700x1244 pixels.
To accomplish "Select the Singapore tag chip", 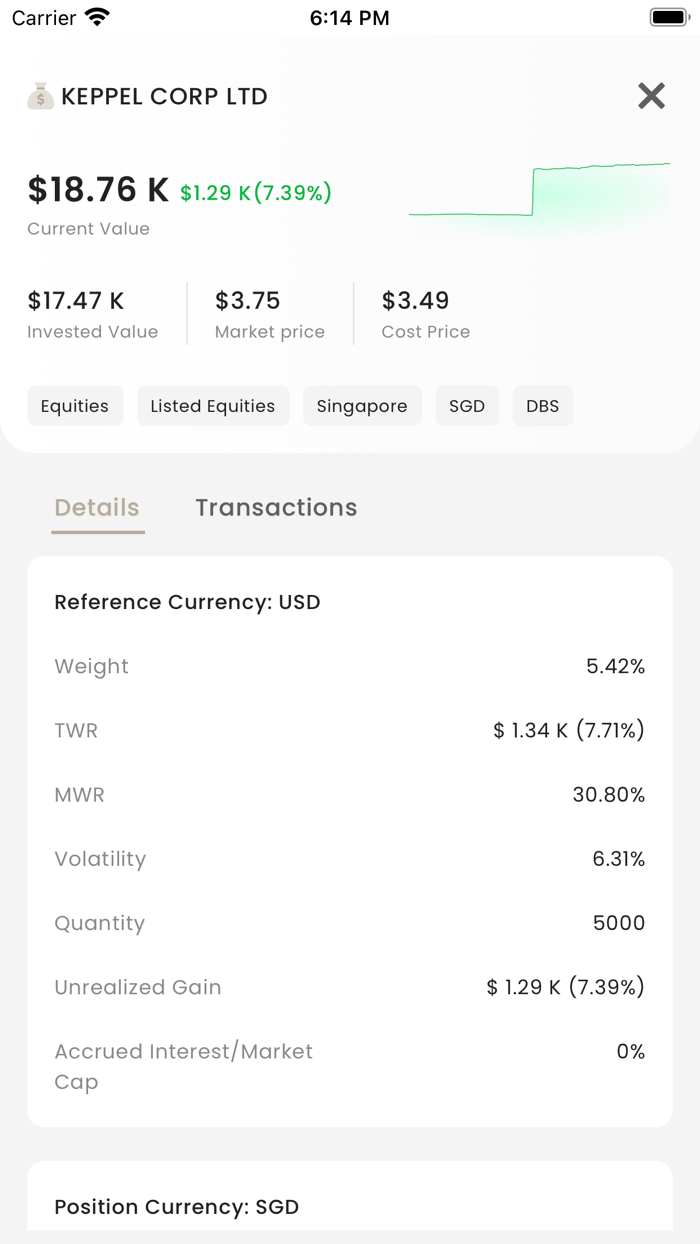I will (362, 406).
